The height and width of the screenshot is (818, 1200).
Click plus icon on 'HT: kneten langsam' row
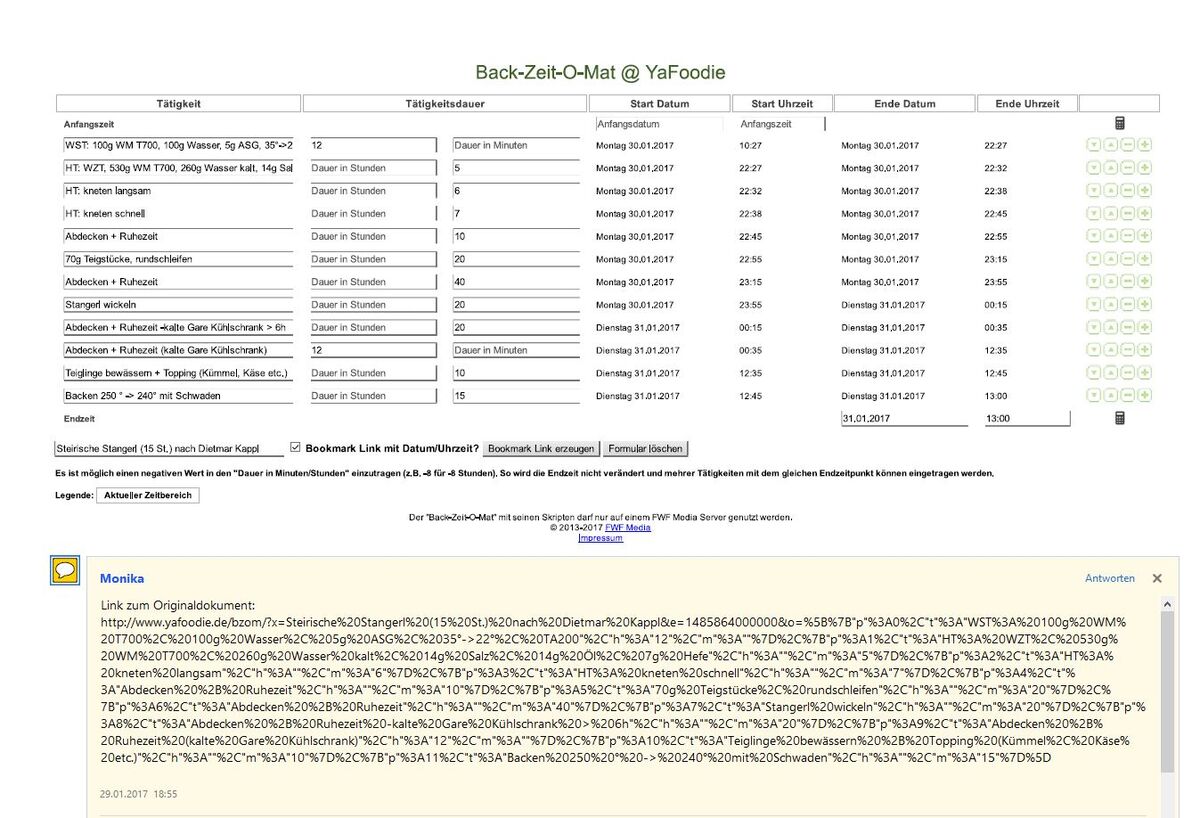point(1144,191)
